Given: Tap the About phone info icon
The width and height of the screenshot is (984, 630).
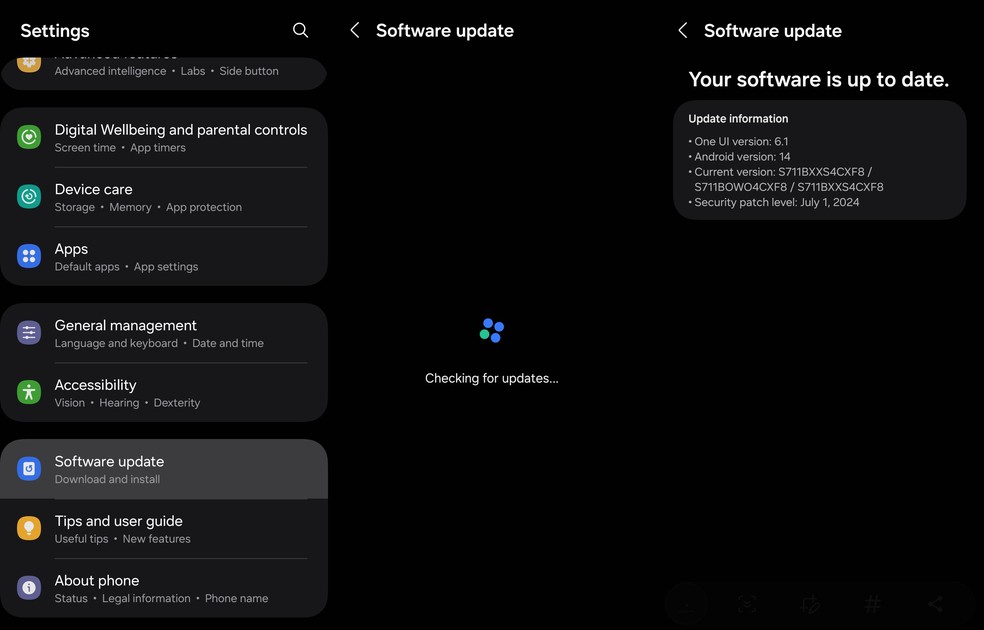Looking at the screenshot, I should [29, 588].
